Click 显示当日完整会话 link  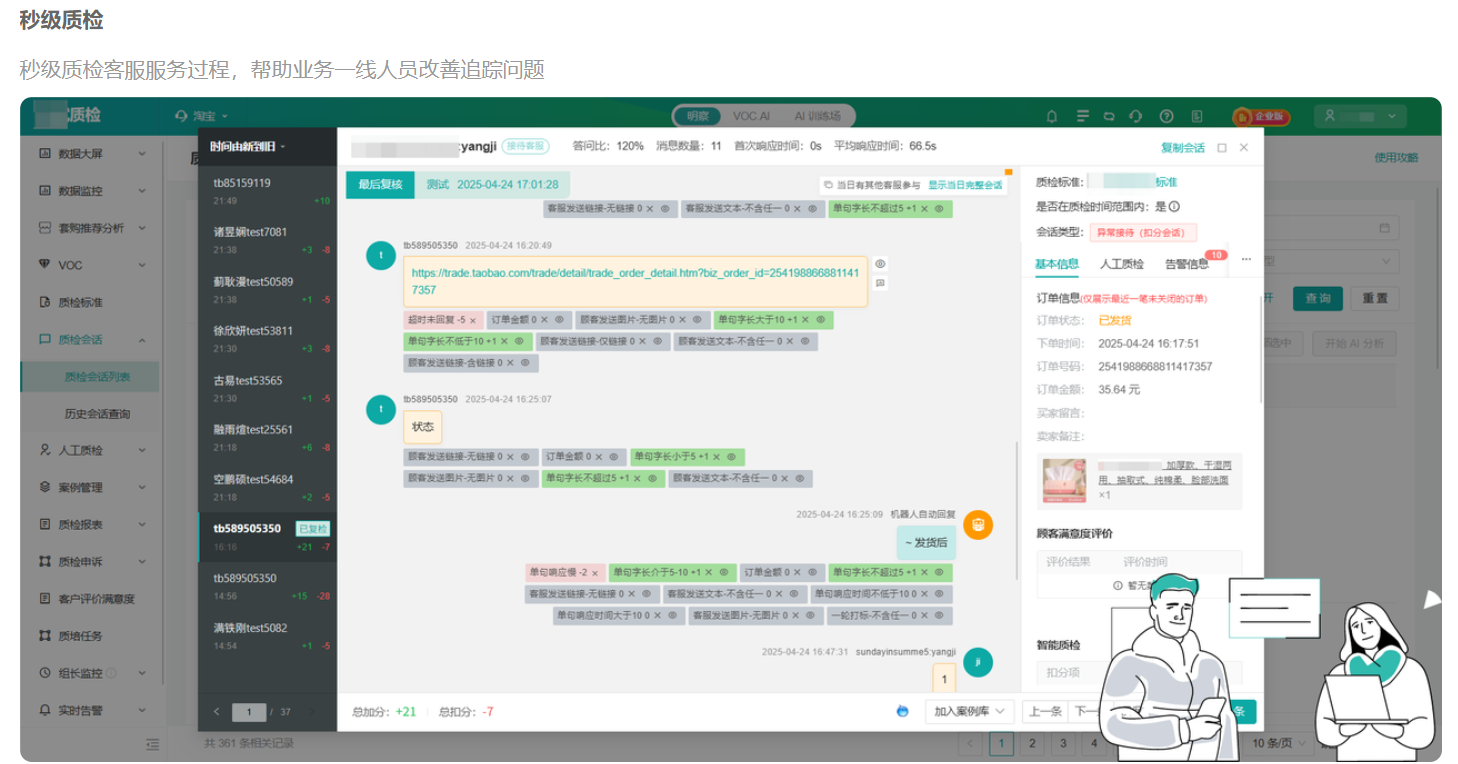point(965,185)
